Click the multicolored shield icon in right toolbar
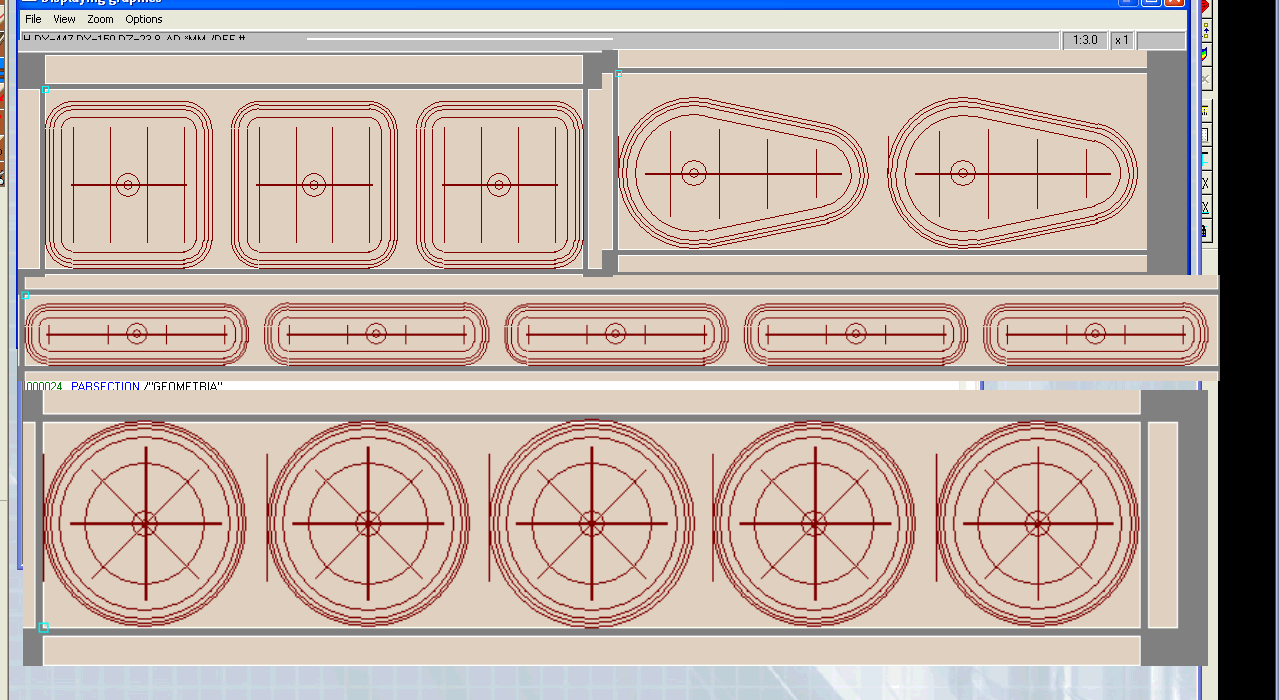The height and width of the screenshot is (700, 1280). click(1204, 53)
